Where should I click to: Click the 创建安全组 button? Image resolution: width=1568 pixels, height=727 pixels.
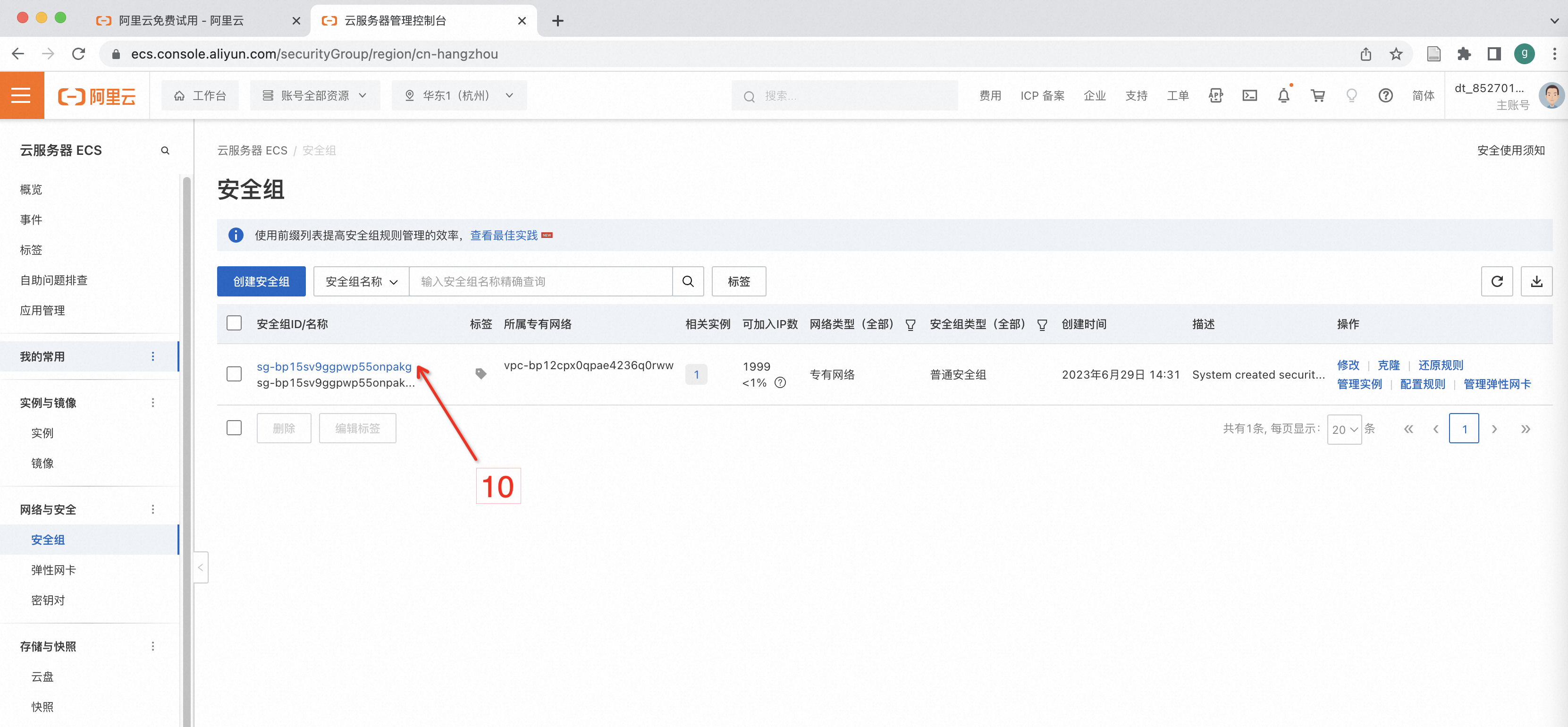pos(261,281)
